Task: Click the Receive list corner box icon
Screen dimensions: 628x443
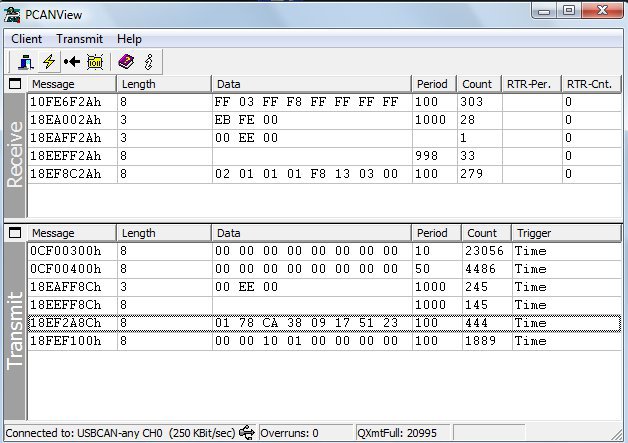Action: pyautogui.click(x=15, y=84)
